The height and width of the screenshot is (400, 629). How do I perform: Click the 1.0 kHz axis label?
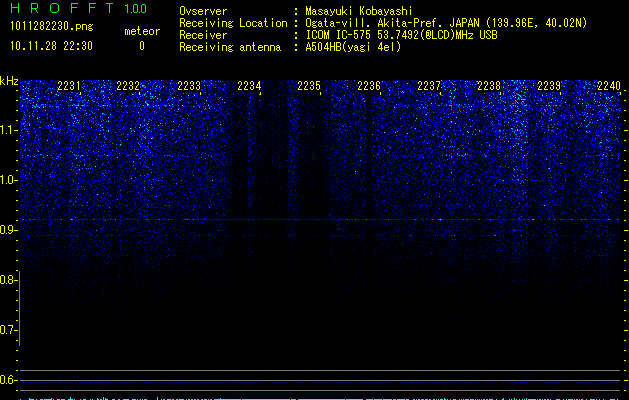coord(9,180)
